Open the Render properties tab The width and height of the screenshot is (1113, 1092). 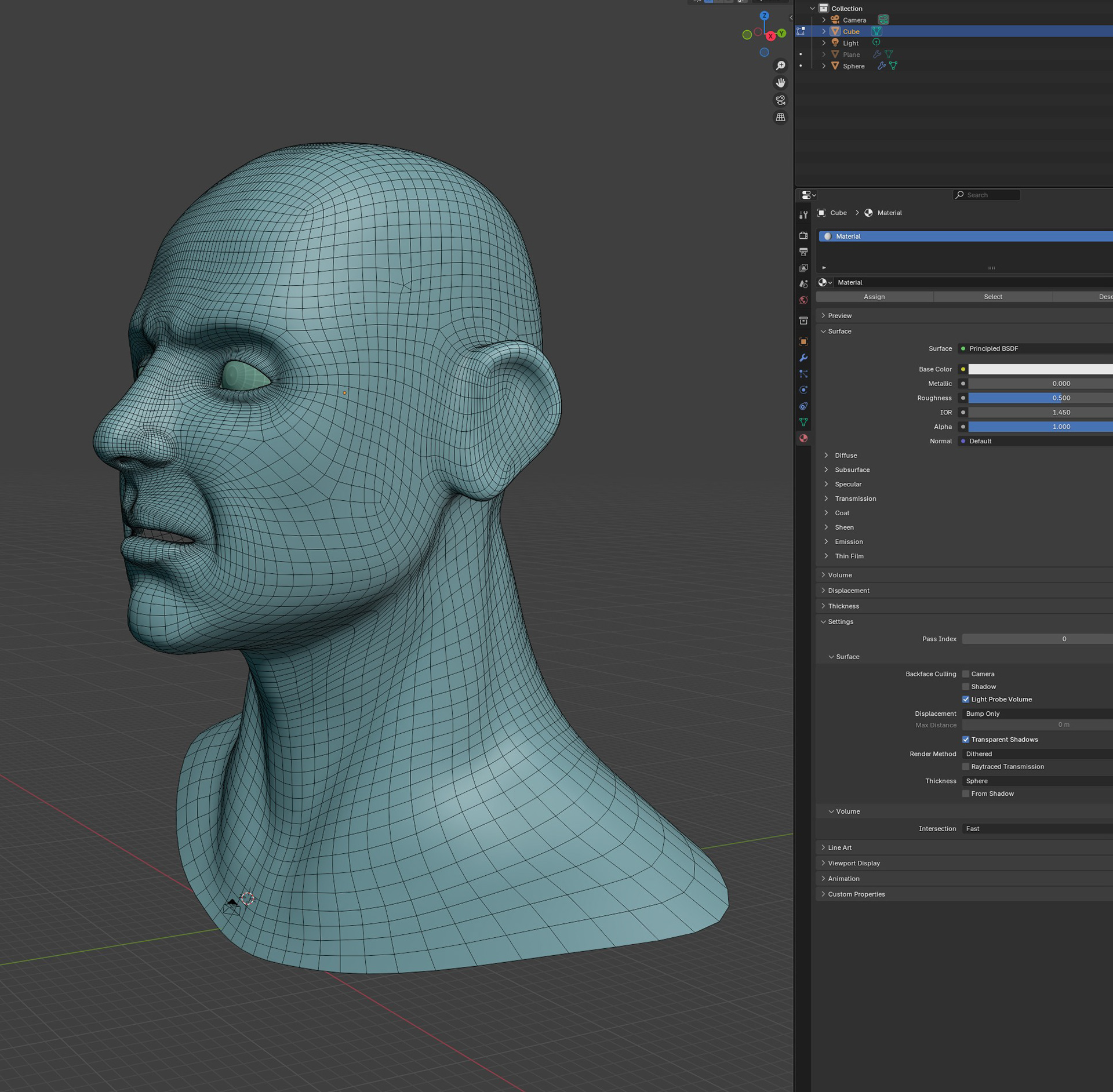(803, 235)
